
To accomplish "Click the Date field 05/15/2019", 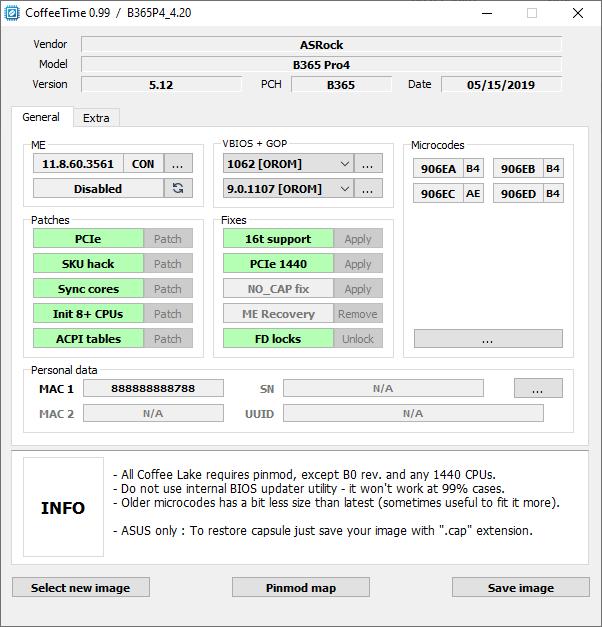I will tap(502, 84).
